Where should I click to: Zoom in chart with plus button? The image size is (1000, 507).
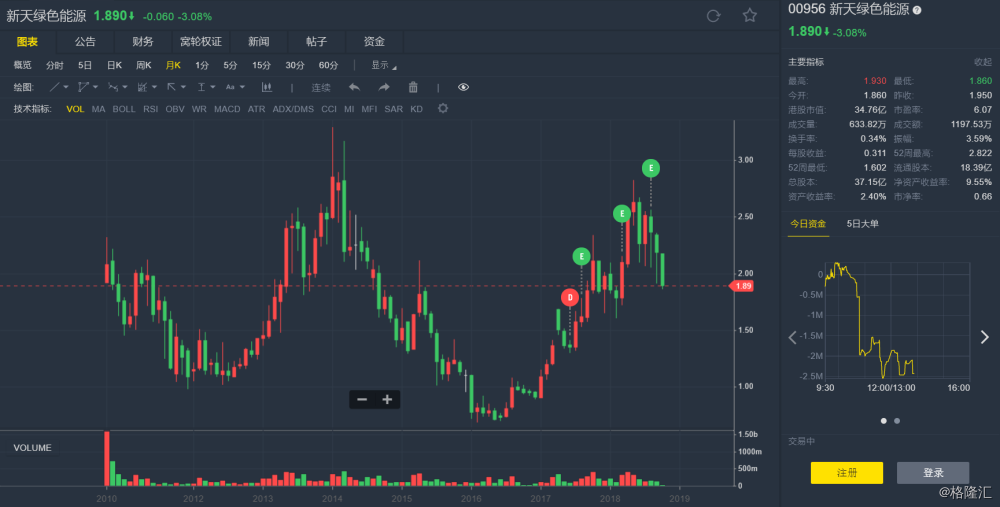[387, 400]
